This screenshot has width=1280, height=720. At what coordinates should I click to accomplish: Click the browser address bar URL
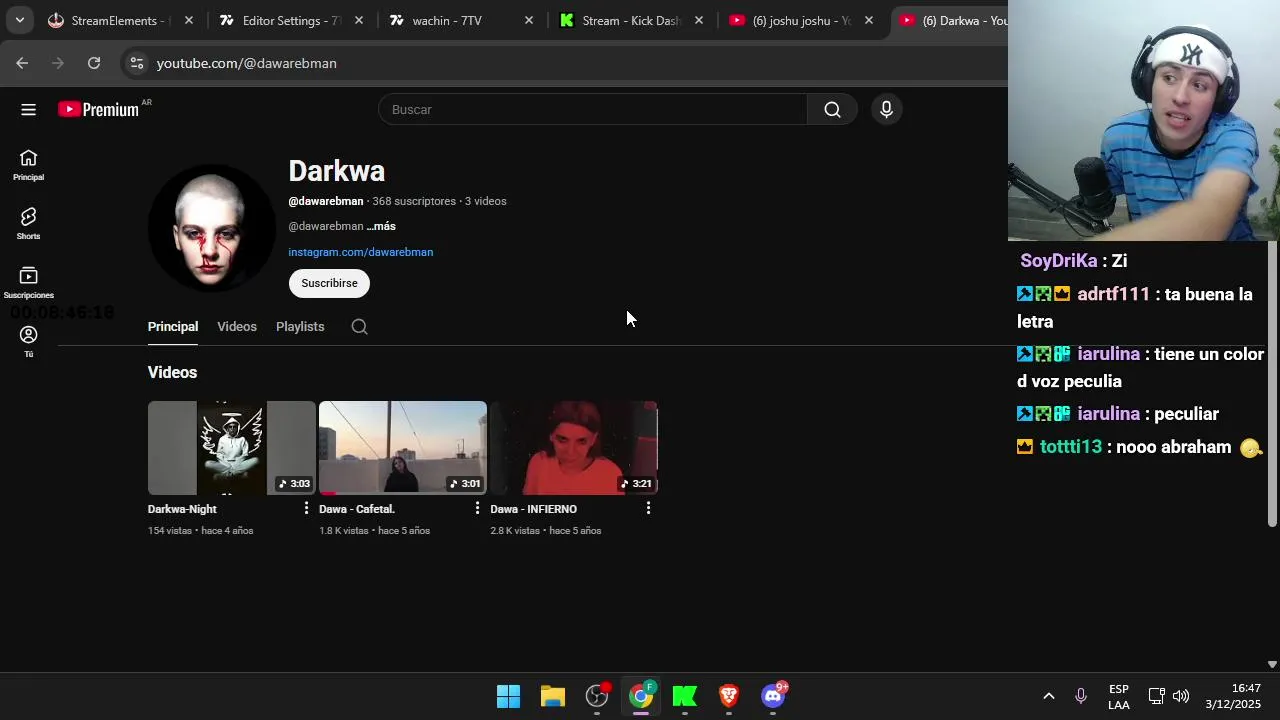(246, 63)
